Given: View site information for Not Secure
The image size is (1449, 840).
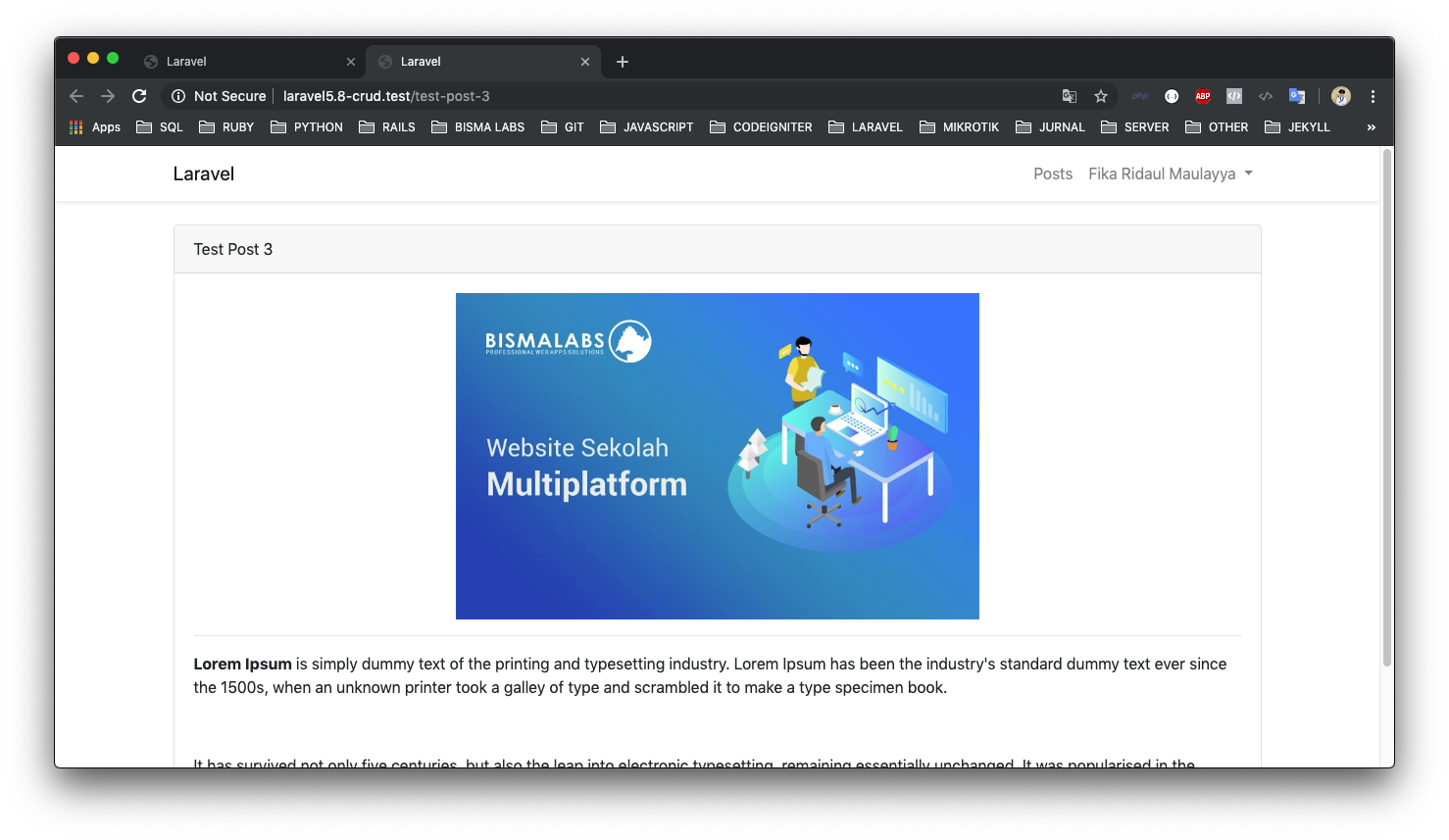Looking at the screenshot, I should point(219,96).
